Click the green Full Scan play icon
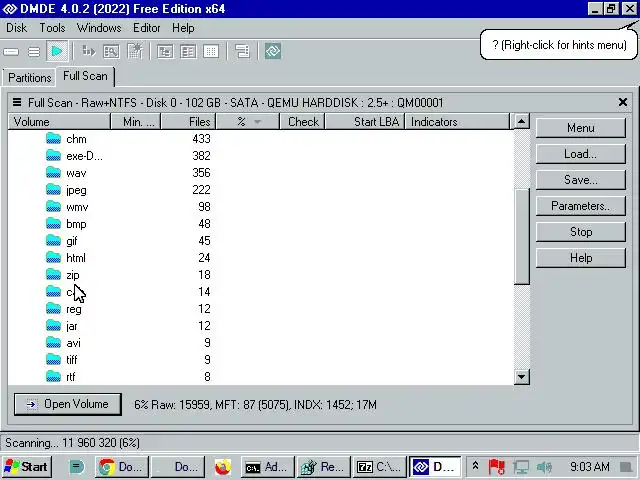Screen dimensions: 640x480 point(57,51)
